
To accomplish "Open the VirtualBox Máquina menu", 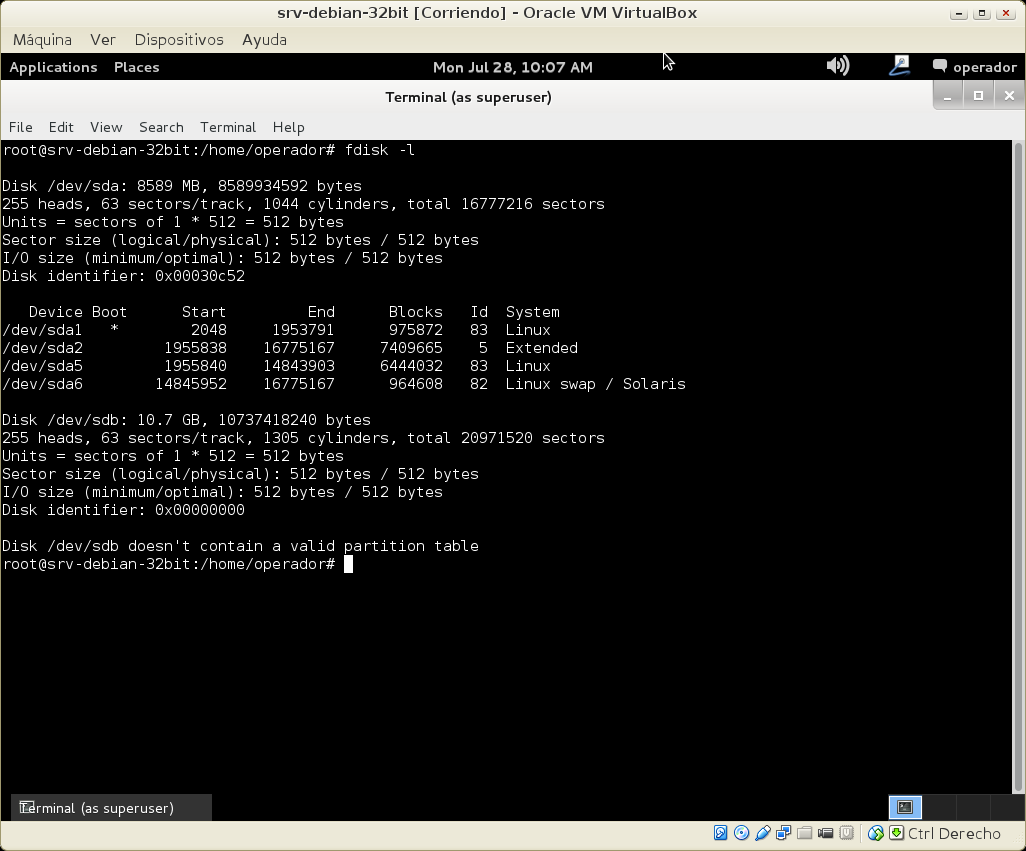I will point(42,40).
